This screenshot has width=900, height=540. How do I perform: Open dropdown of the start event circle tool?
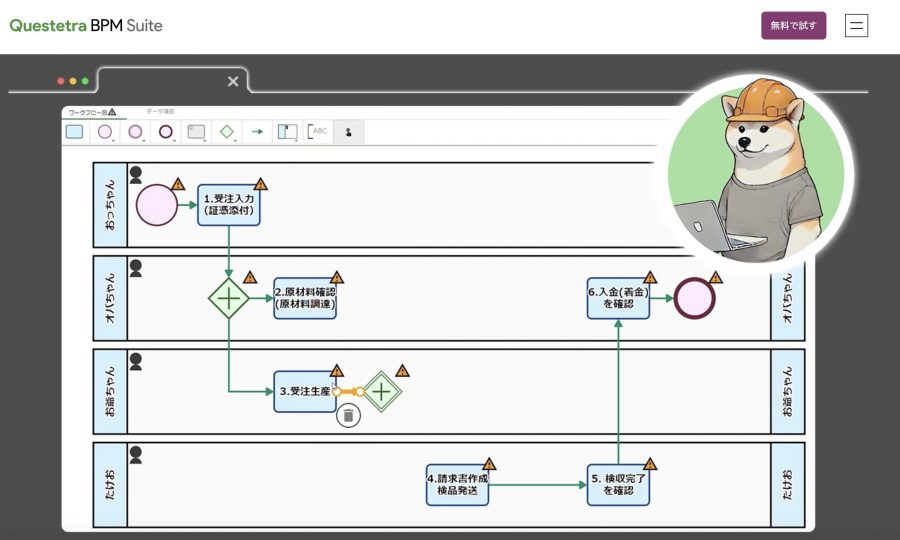pyautogui.click(x=113, y=141)
